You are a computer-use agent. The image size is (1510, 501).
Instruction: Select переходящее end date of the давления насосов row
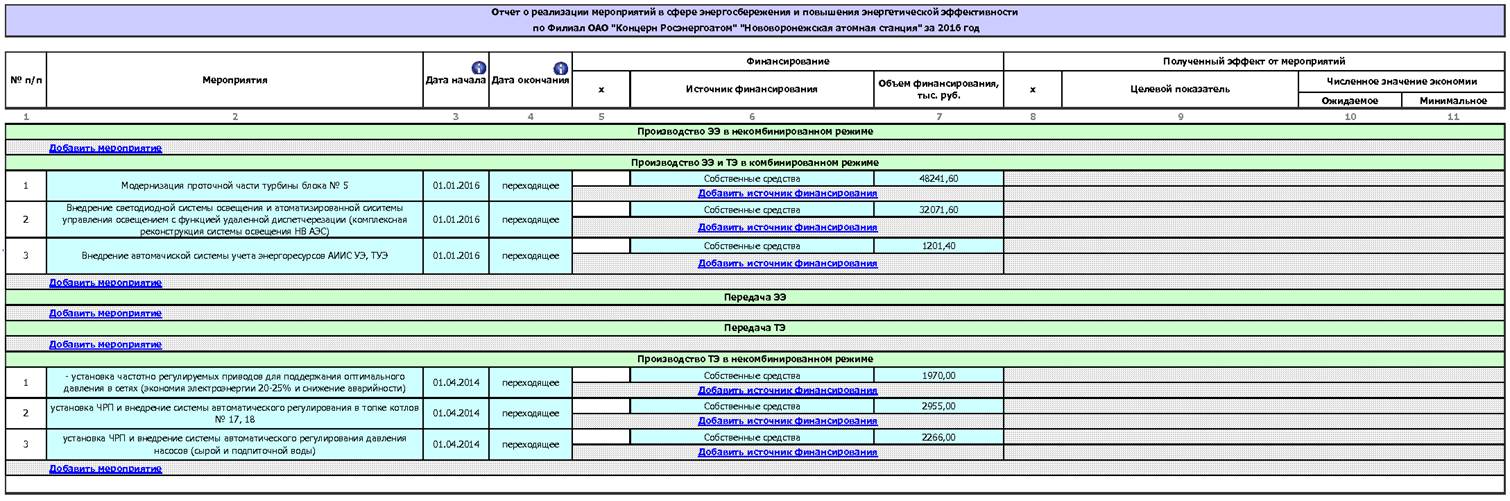click(530, 444)
